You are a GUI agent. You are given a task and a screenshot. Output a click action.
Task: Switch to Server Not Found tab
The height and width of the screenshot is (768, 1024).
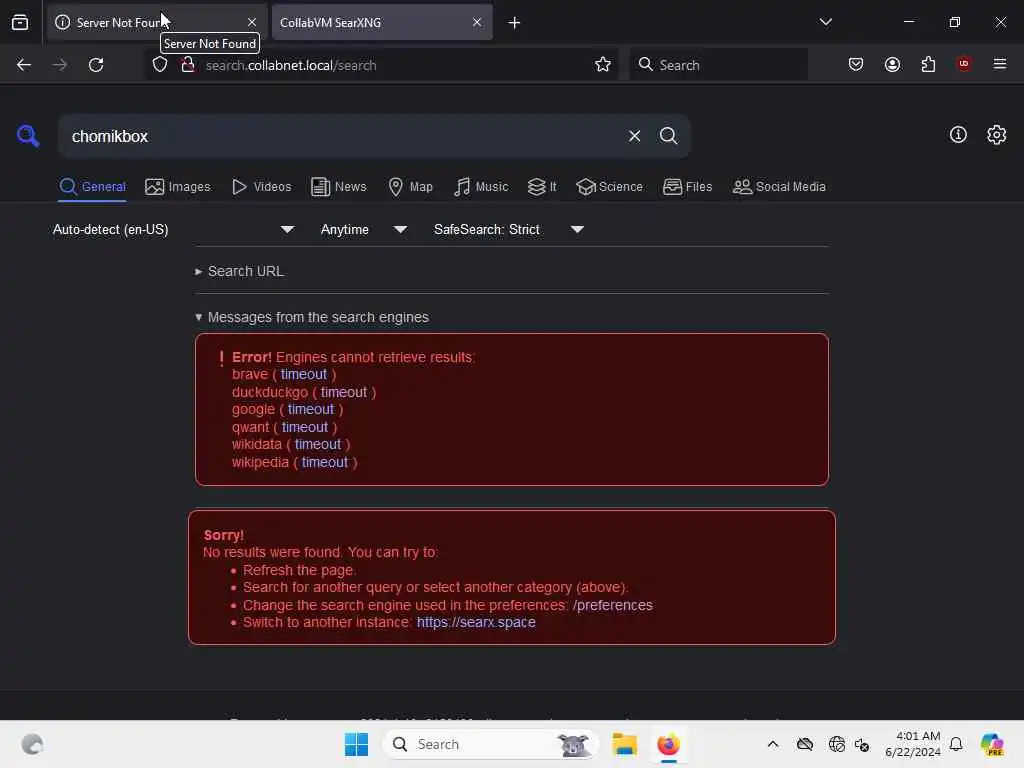pyautogui.click(x=157, y=22)
